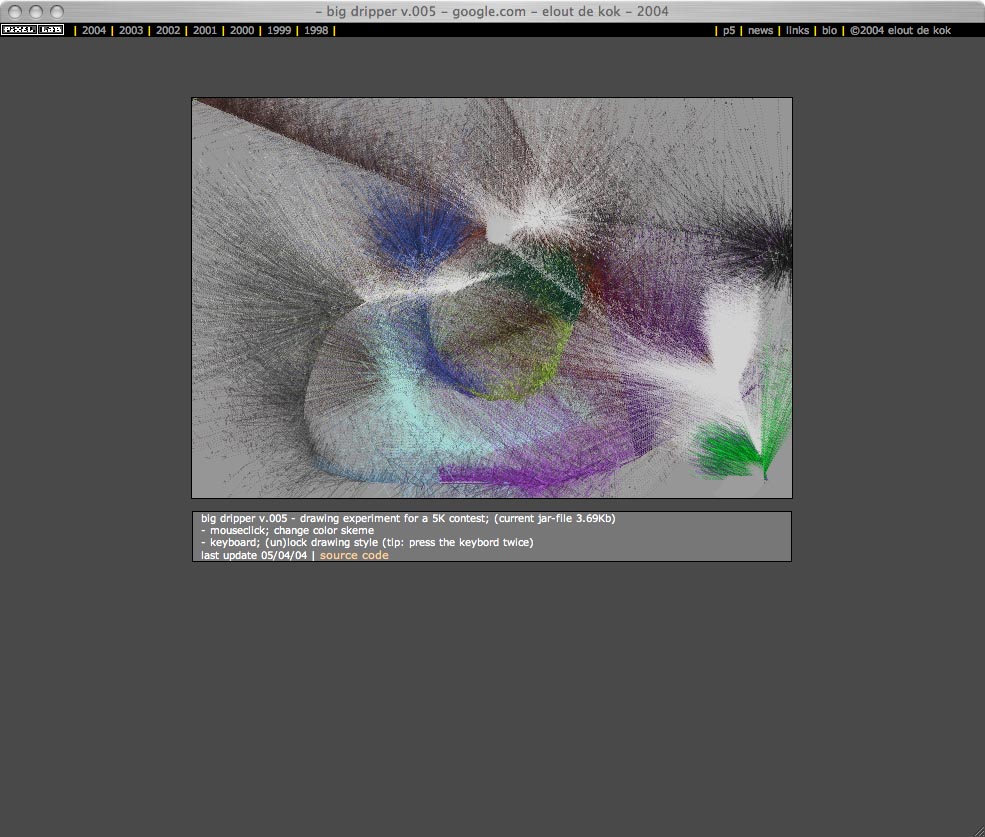The width and height of the screenshot is (985, 837).
Task: Click the window resize grip corner
Action: pyautogui.click(x=978, y=830)
